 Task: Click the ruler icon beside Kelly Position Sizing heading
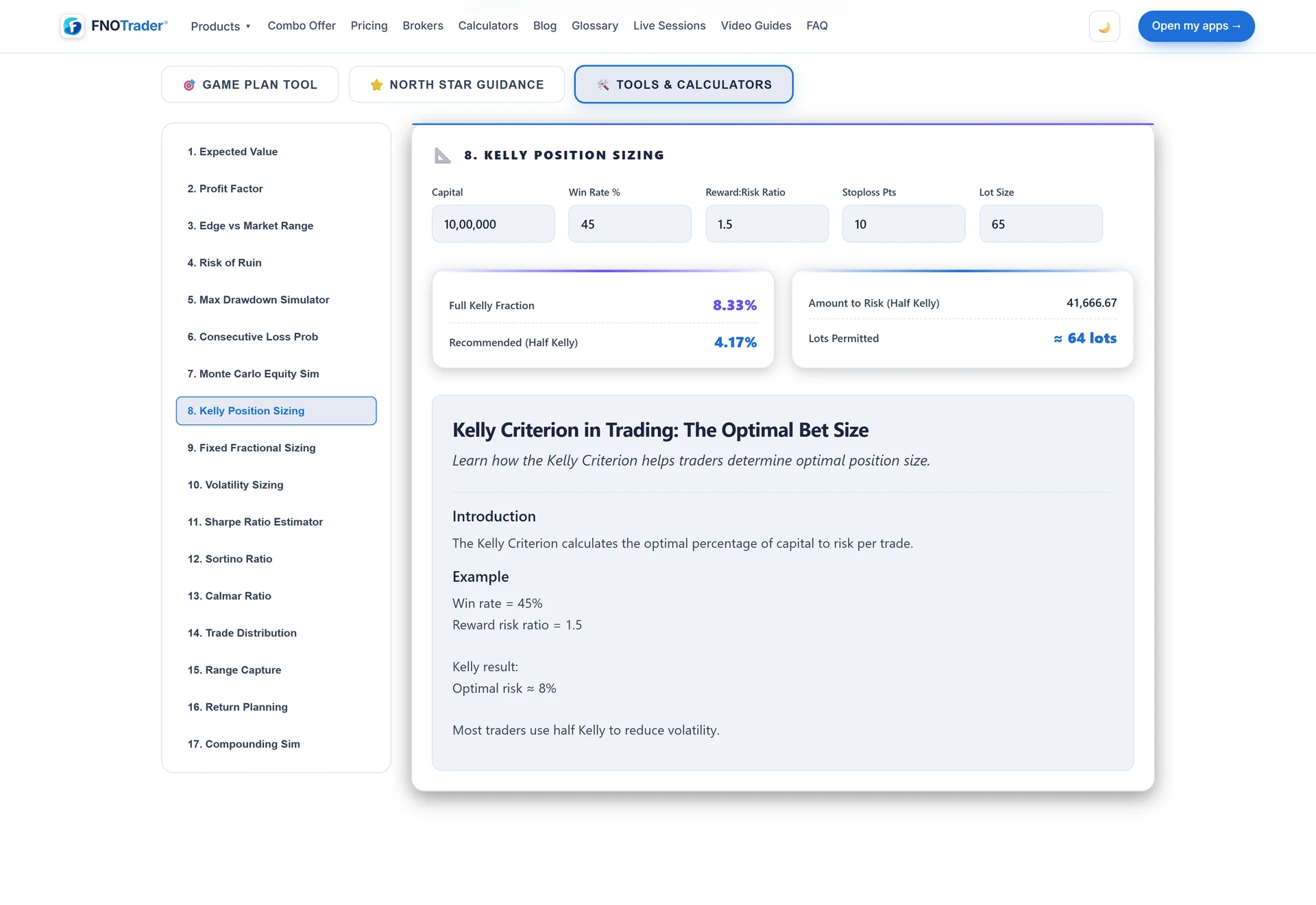[x=443, y=156]
